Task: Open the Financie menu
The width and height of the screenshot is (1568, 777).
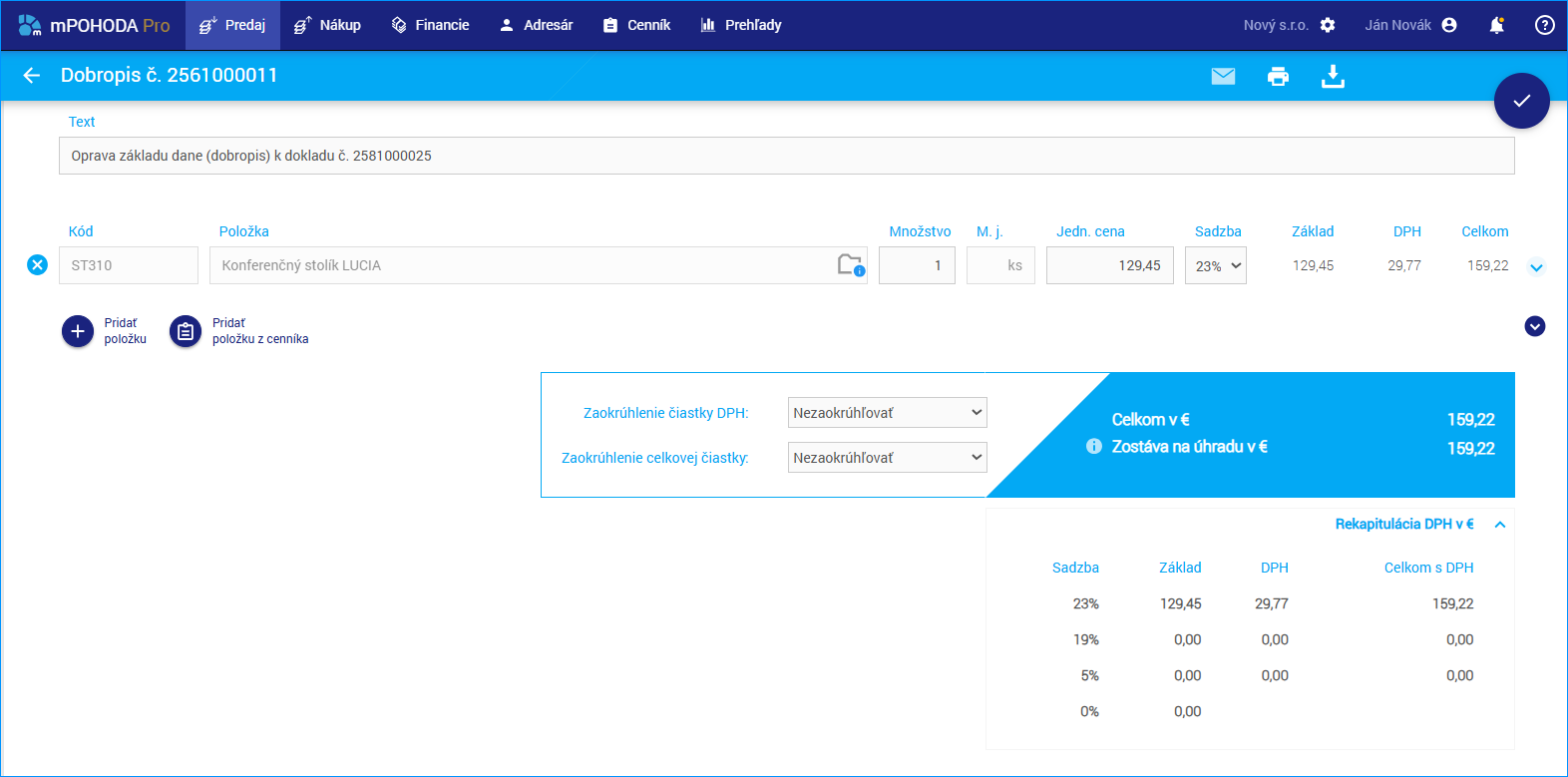Action: [x=430, y=25]
